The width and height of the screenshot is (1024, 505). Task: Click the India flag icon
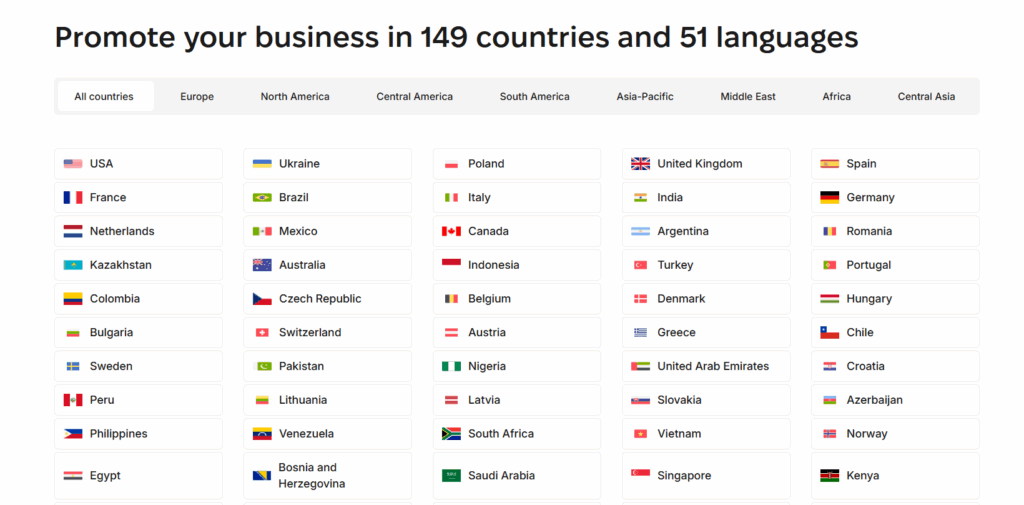click(641, 197)
